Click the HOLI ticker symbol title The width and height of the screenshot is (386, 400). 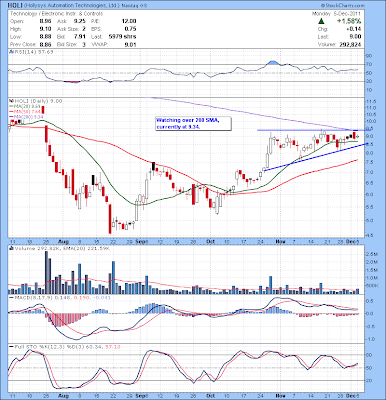(x=14, y=6)
